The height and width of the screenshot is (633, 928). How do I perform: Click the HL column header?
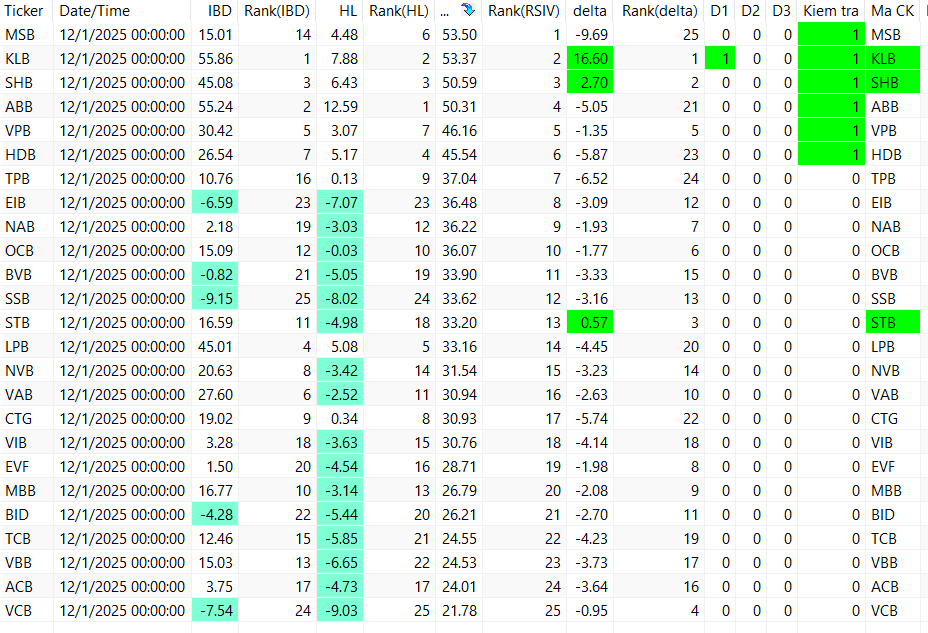(x=348, y=11)
